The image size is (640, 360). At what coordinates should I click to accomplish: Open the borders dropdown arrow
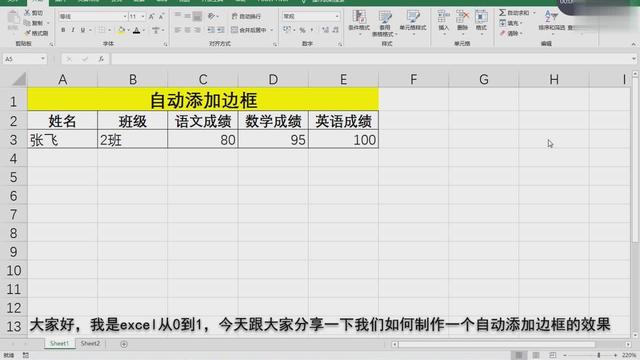tap(109, 30)
